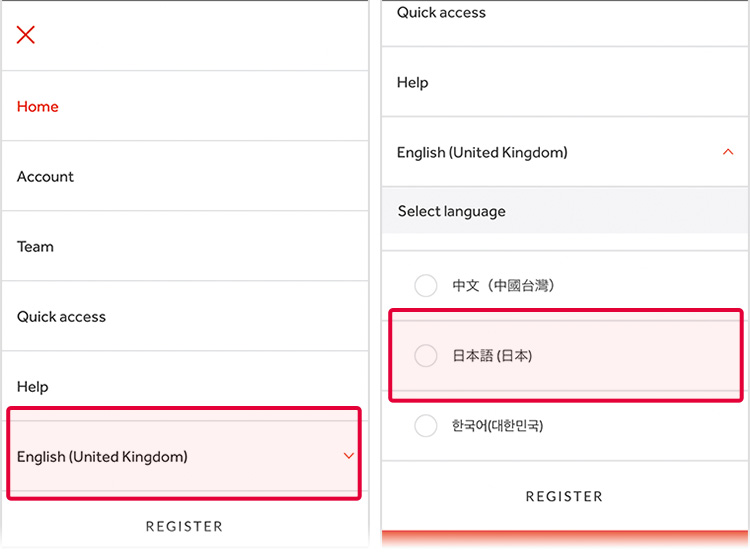
Task: Open Help in the right panel
Action: [565, 82]
